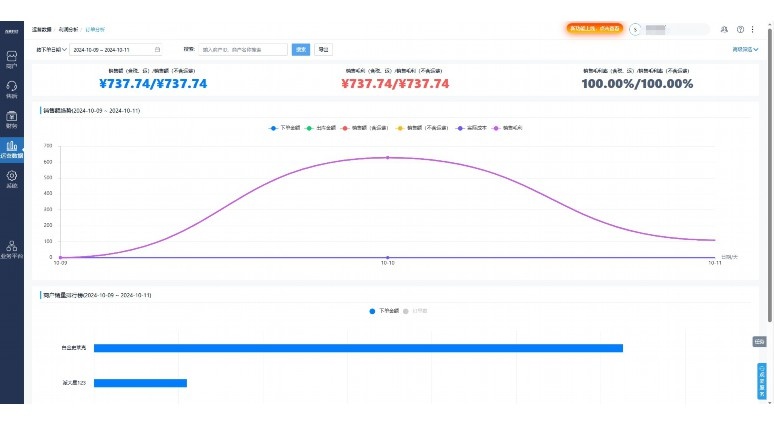Click the customer sales ranking panel title
This screenshot has height=425, width=774.
click(97, 295)
